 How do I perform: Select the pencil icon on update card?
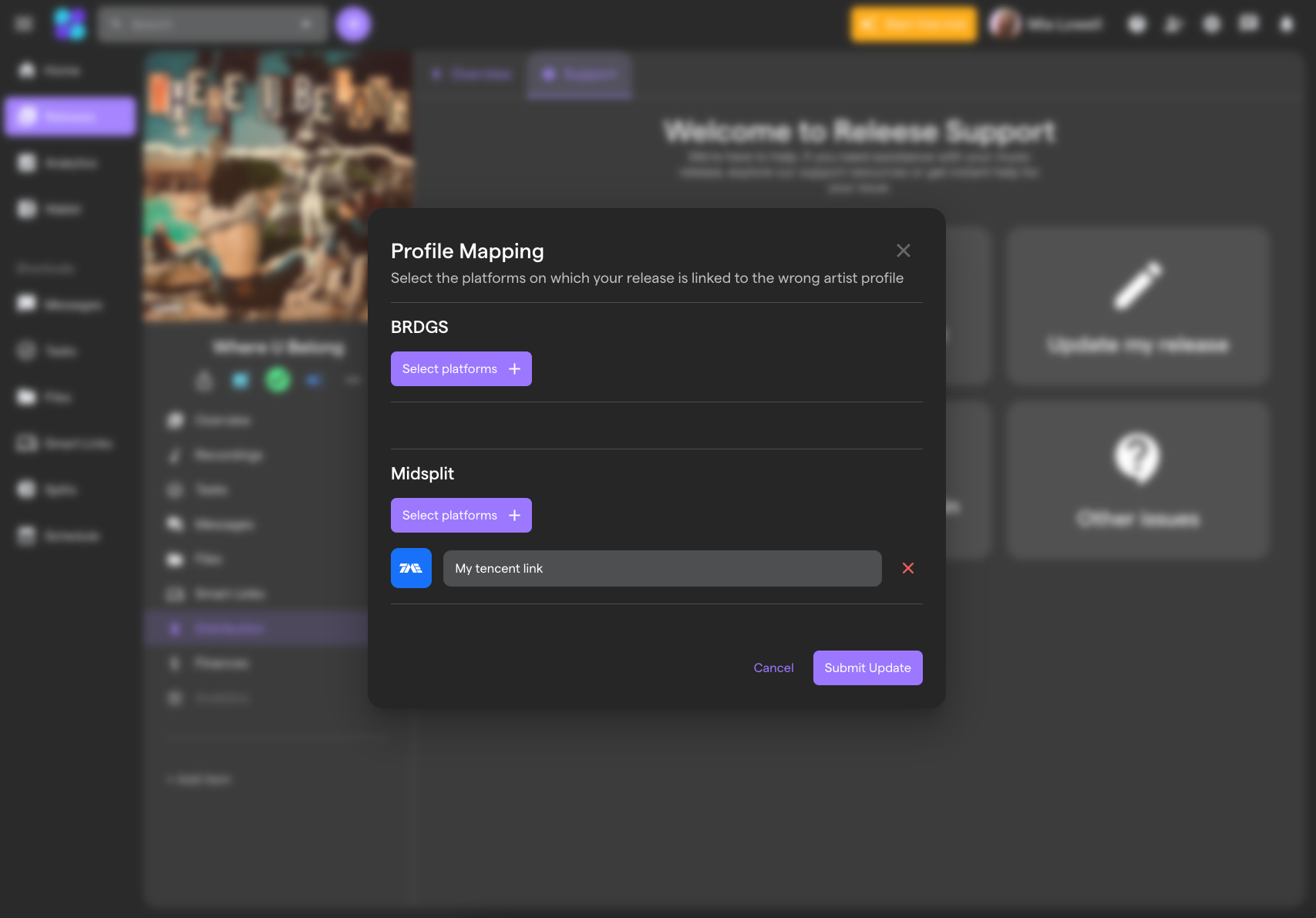1138,284
